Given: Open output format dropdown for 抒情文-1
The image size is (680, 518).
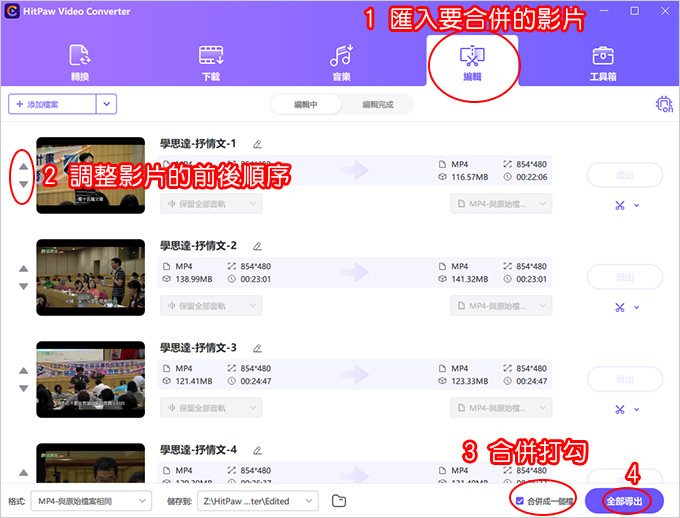Looking at the screenshot, I should coord(501,204).
